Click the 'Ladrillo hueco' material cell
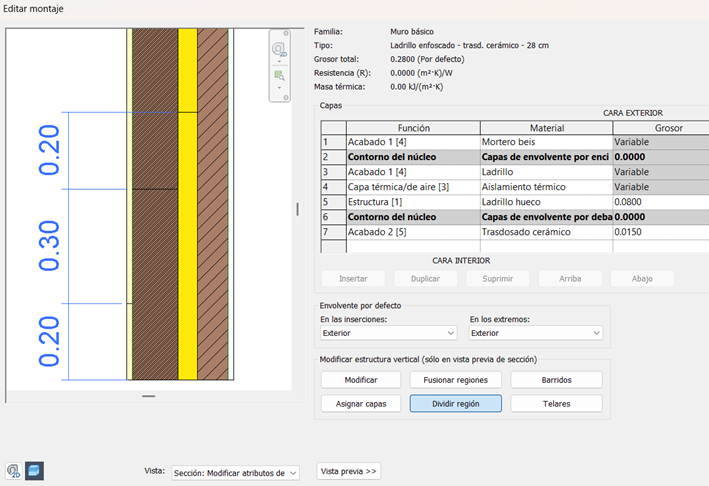This screenshot has height=486, width=709. (x=547, y=202)
